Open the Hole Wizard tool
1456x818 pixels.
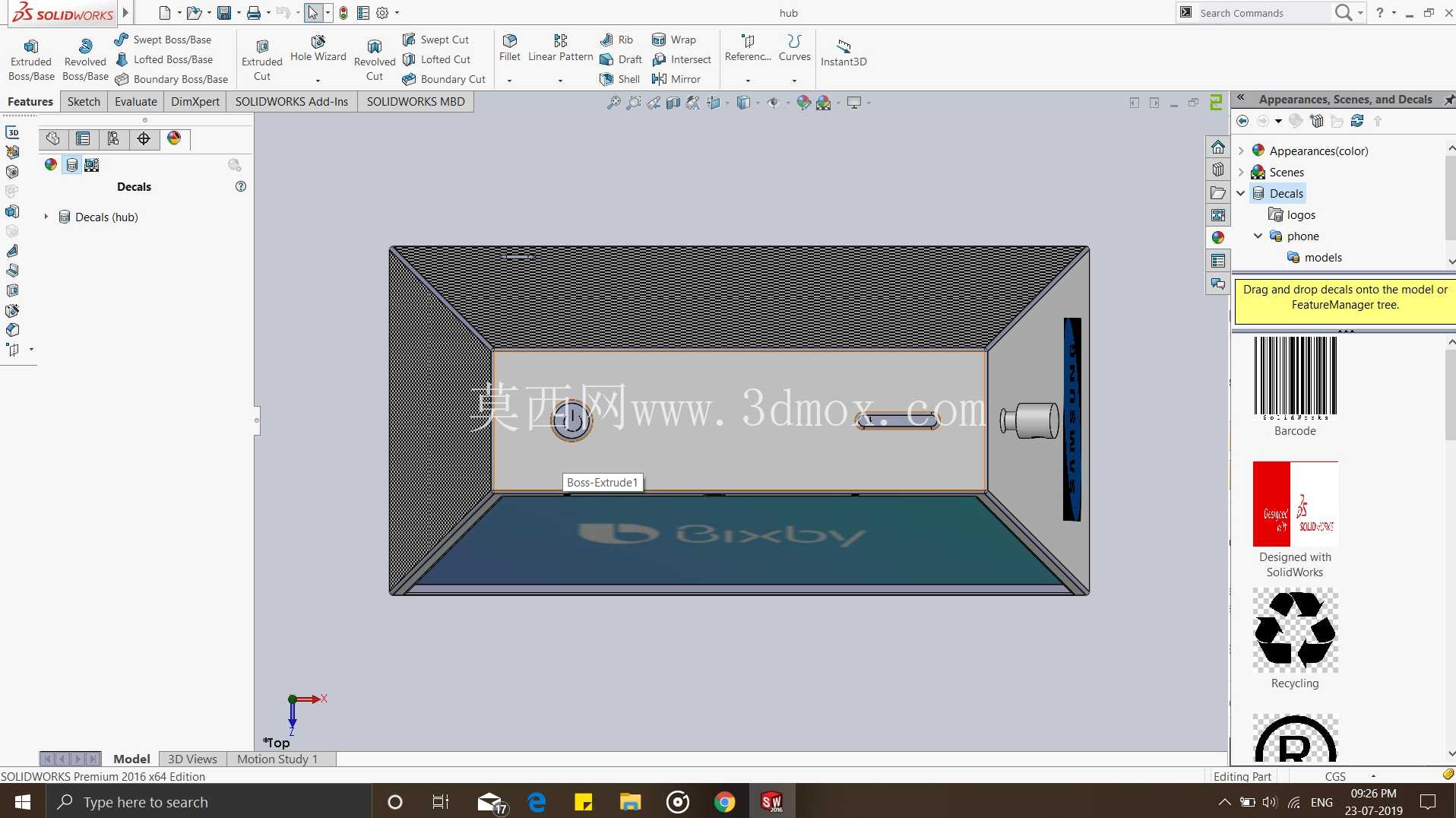[x=318, y=49]
